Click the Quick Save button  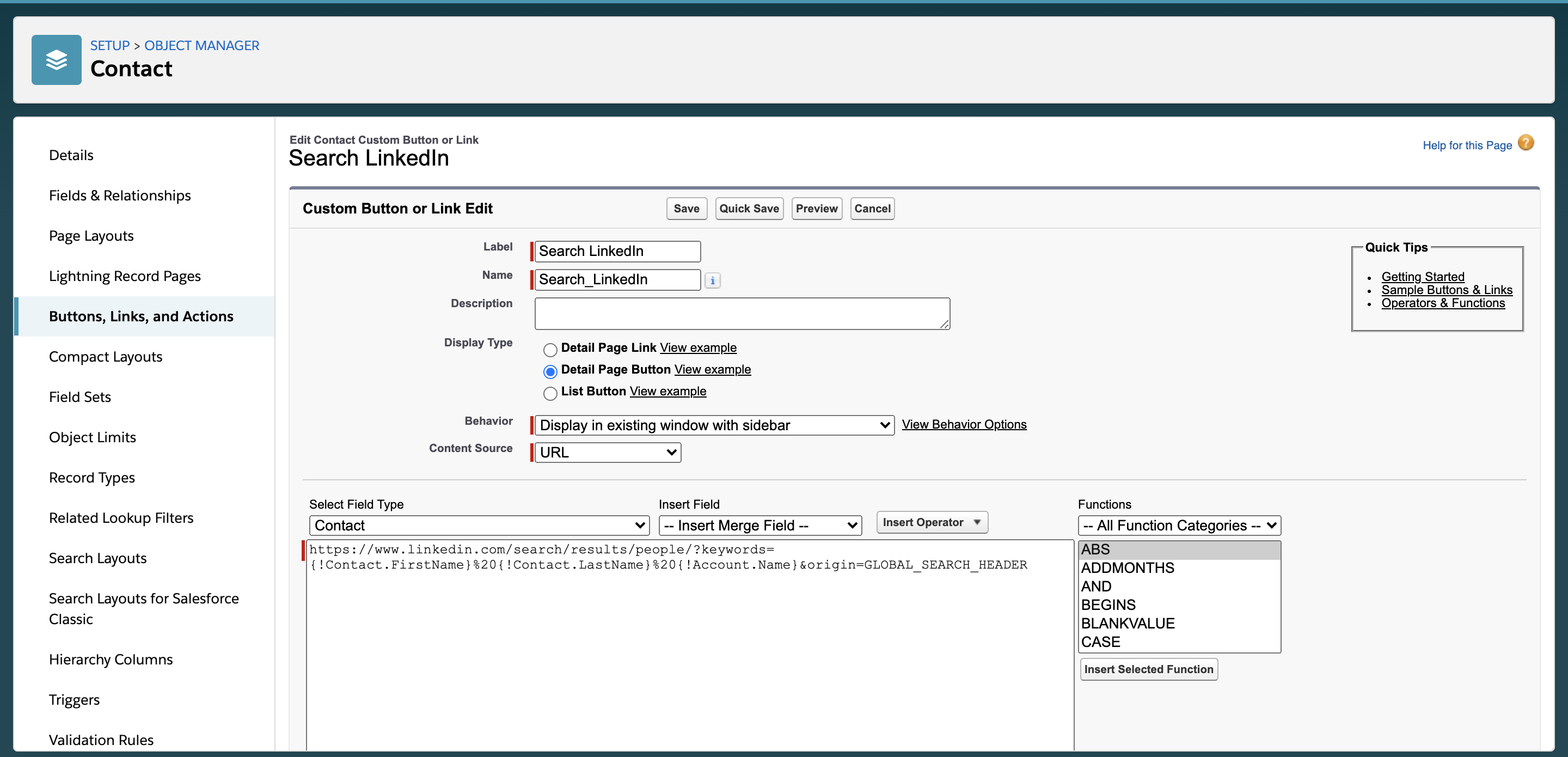coord(749,208)
